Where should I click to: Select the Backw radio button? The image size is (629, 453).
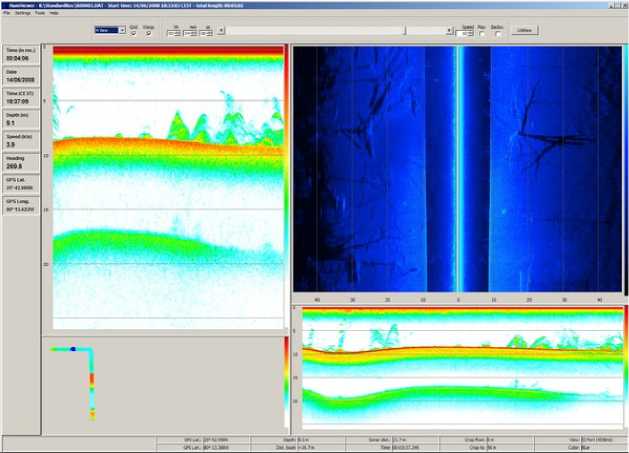(x=497, y=34)
